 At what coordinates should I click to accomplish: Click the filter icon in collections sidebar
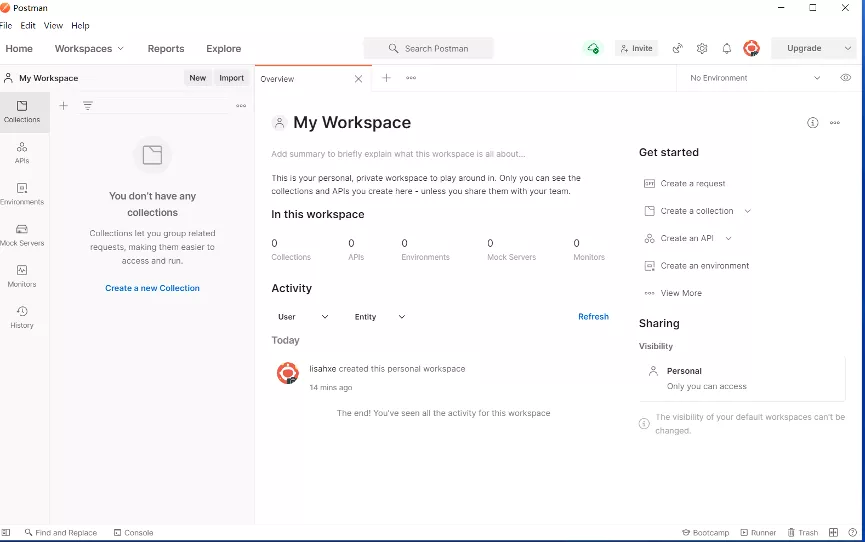(x=88, y=106)
